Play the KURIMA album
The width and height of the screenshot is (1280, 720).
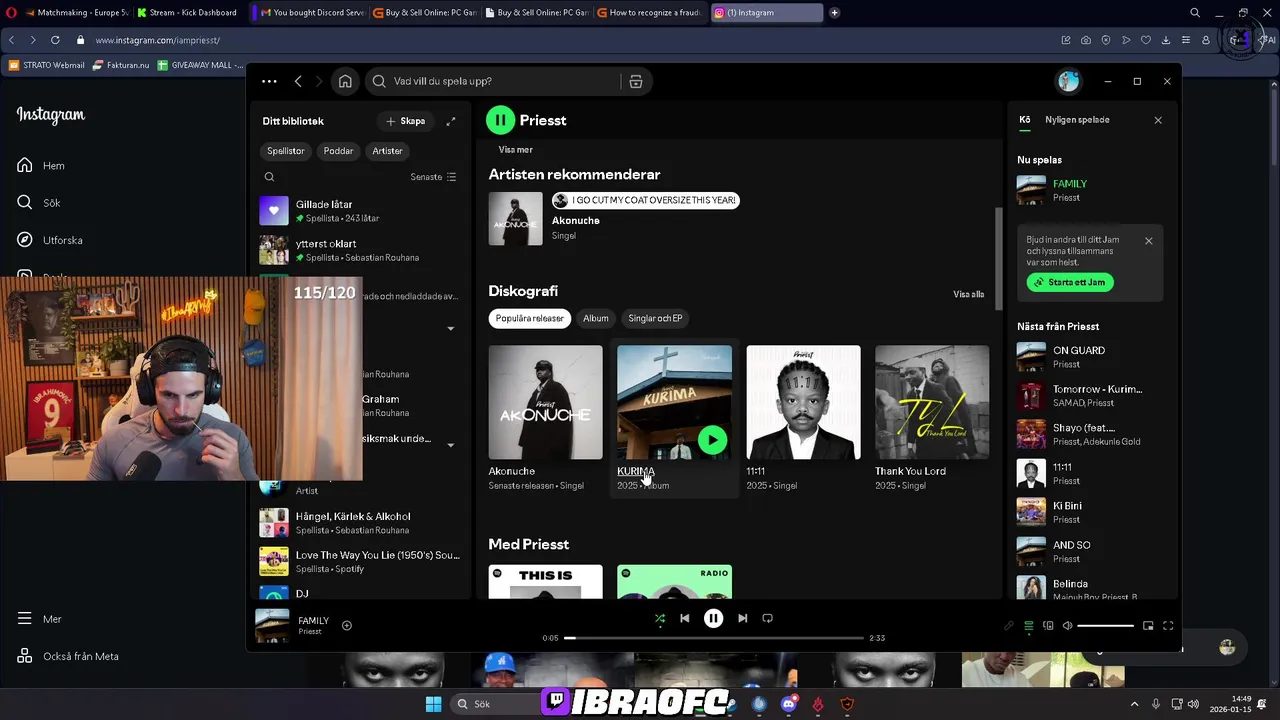(712, 440)
